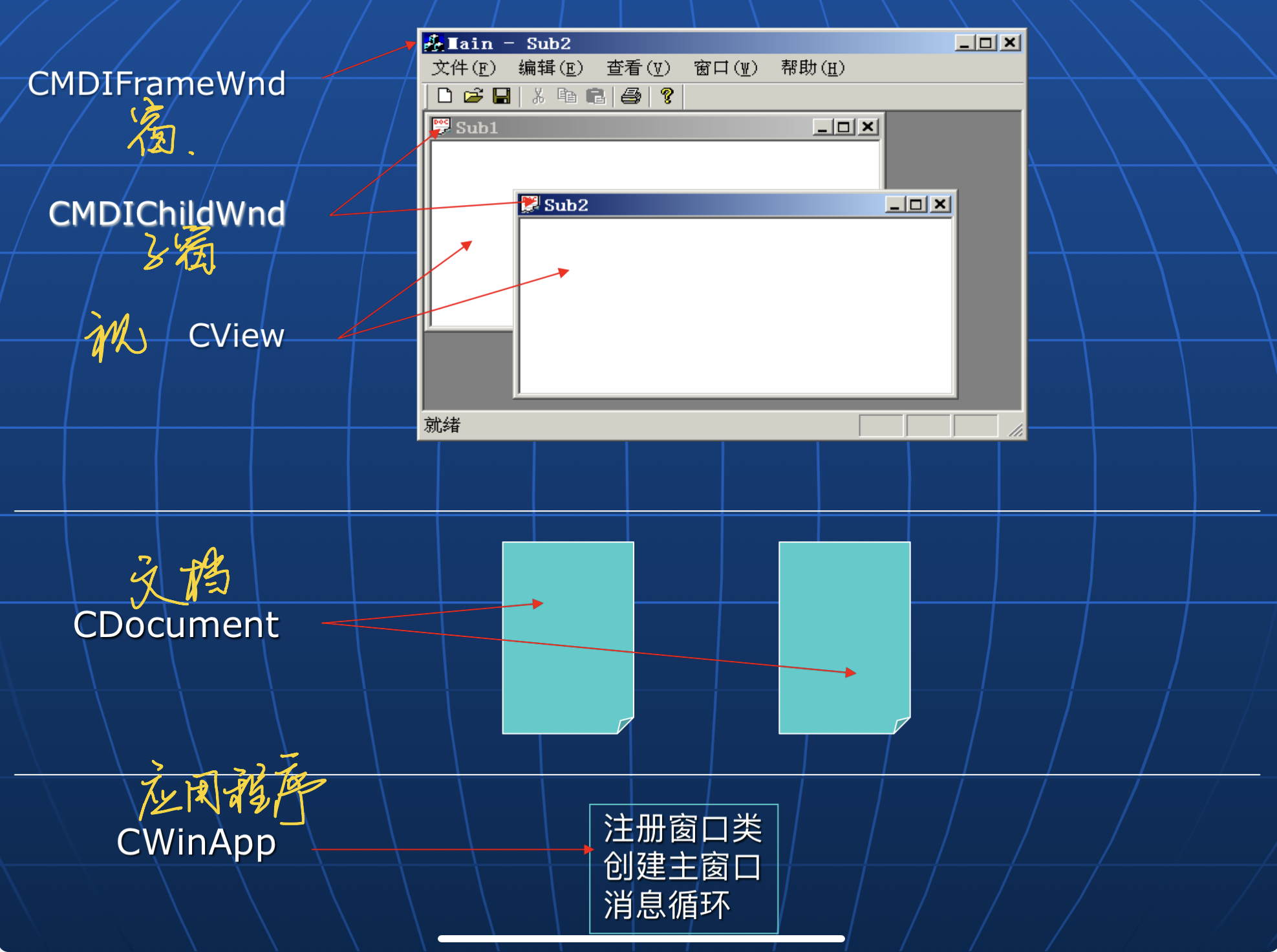Close the Main - Sub2 frame window
The image size is (1277, 952).
click(1010, 43)
